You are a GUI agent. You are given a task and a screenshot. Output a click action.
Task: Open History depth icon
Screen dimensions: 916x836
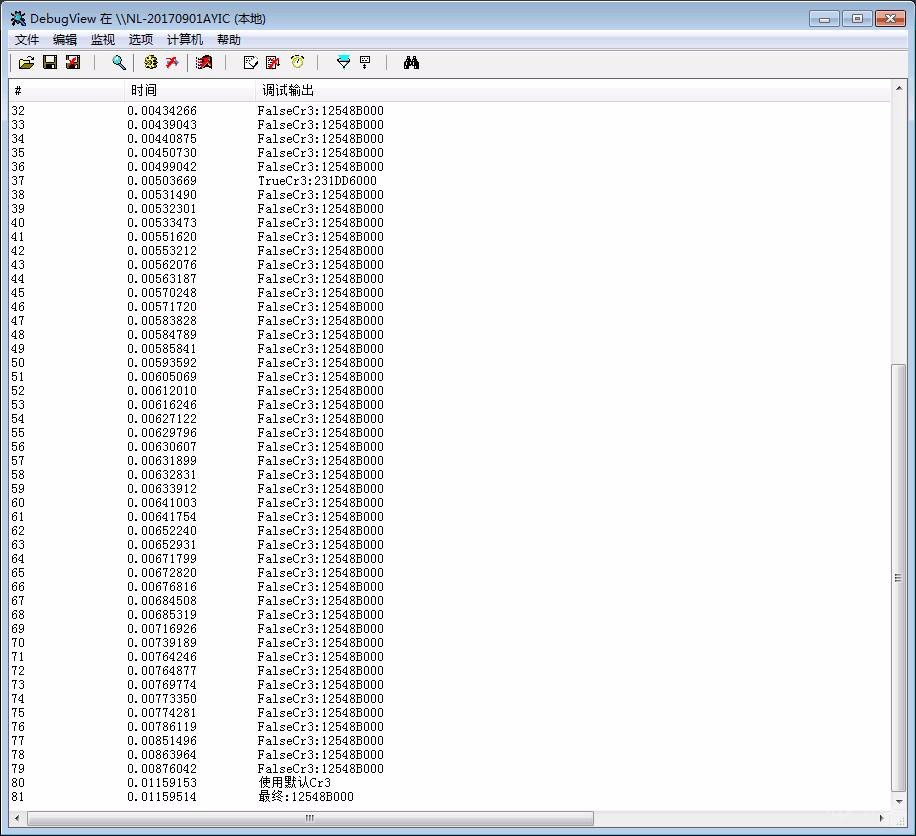[365, 63]
